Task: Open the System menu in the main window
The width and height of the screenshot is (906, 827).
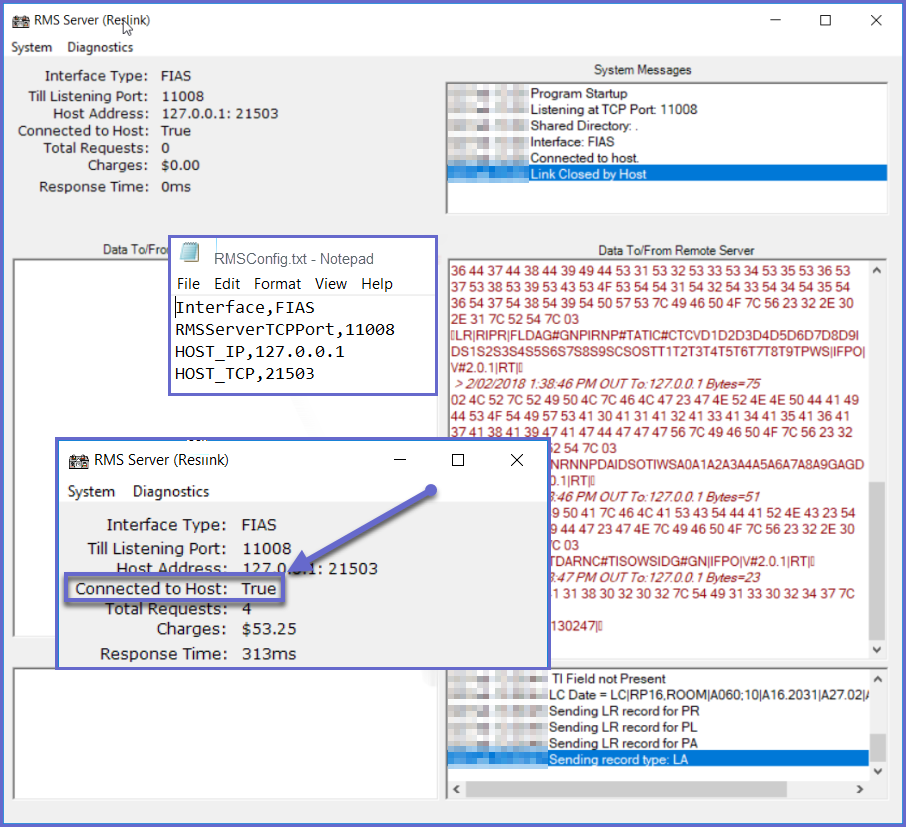Action: [x=32, y=47]
